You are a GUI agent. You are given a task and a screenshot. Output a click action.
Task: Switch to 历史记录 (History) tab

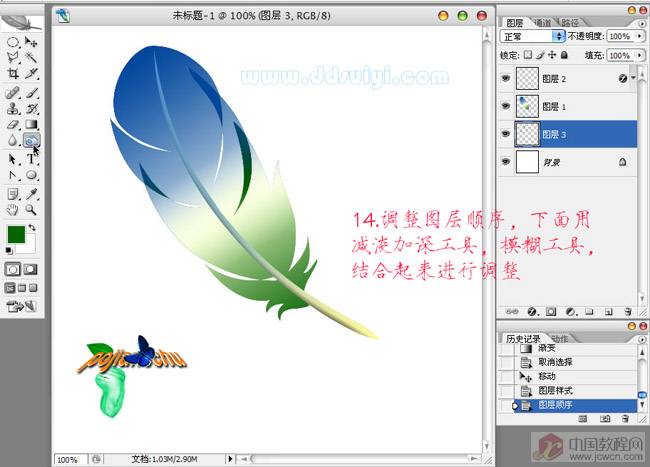click(x=523, y=339)
